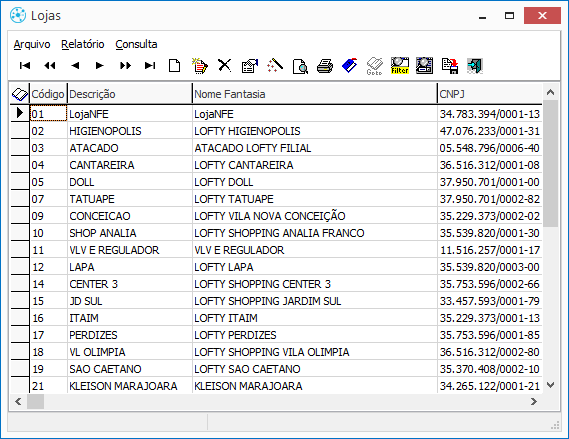Create new record with blank page icon

click(x=175, y=66)
